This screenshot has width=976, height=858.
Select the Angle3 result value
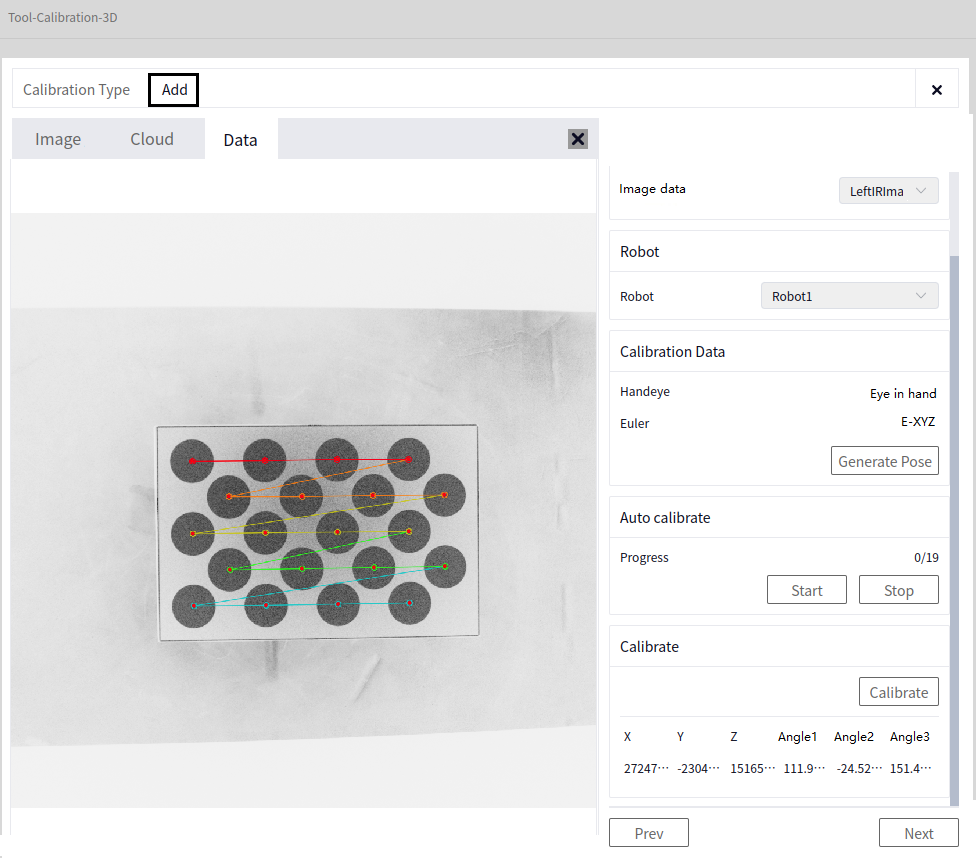(910, 768)
